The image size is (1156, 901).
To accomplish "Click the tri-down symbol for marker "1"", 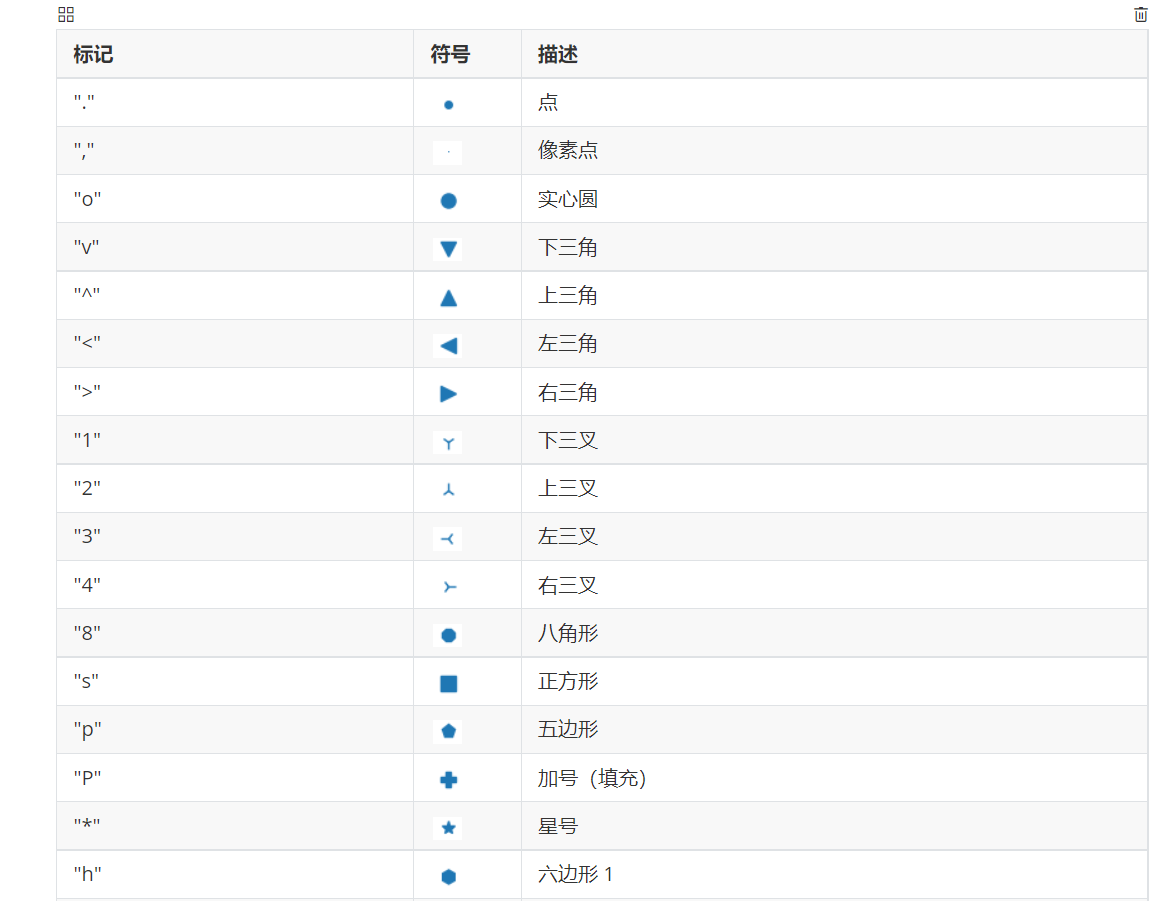I will [447, 440].
